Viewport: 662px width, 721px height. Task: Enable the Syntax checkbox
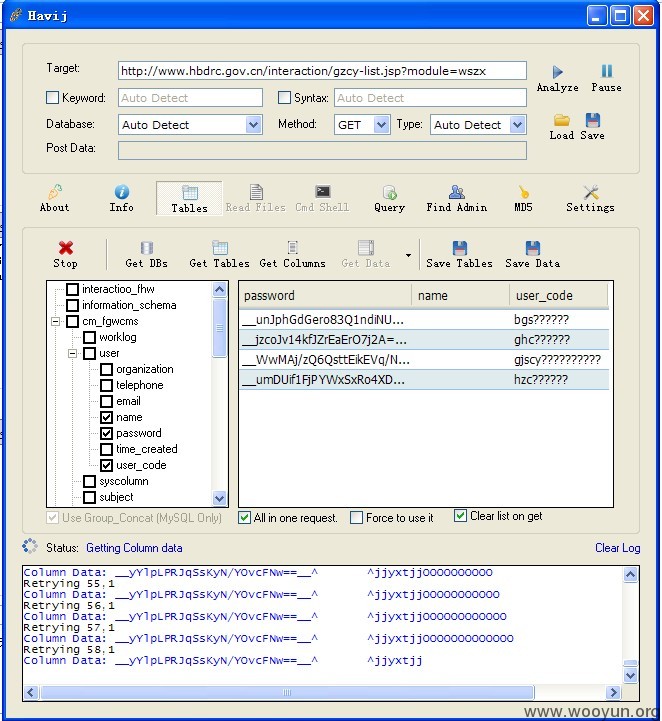(x=285, y=97)
